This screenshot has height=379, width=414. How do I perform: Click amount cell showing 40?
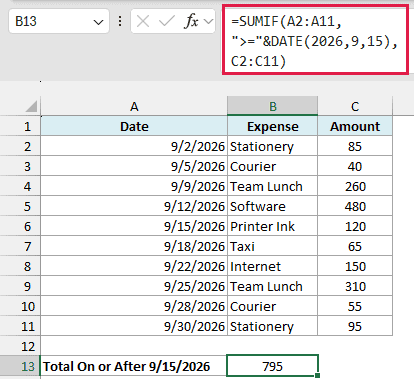pos(355,166)
